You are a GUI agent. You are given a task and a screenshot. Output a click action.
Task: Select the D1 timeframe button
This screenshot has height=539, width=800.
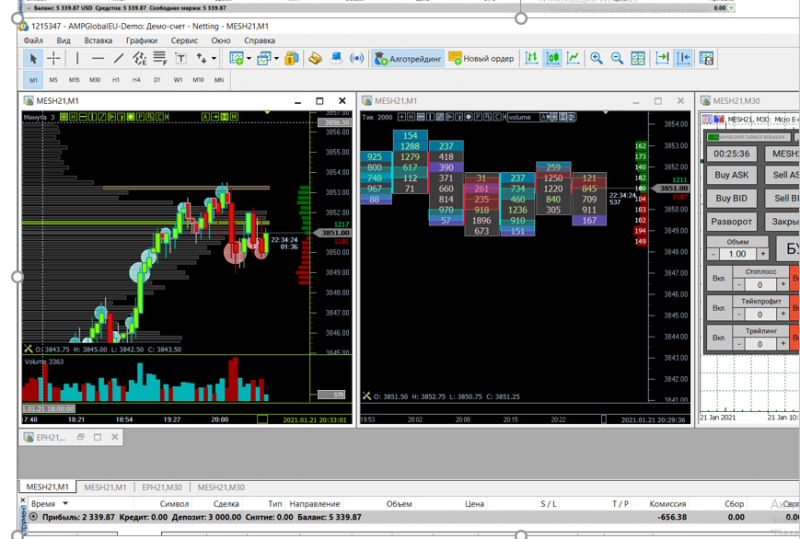click(157, 80)
